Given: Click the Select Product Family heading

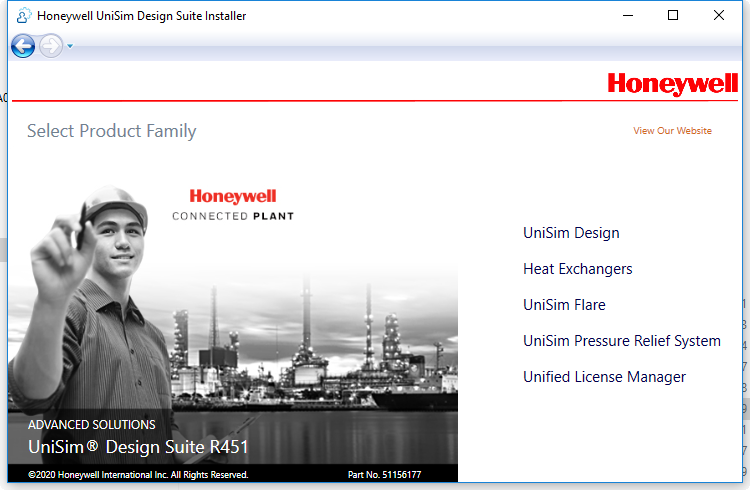Looking at the screenshot, I should point(111,131).
